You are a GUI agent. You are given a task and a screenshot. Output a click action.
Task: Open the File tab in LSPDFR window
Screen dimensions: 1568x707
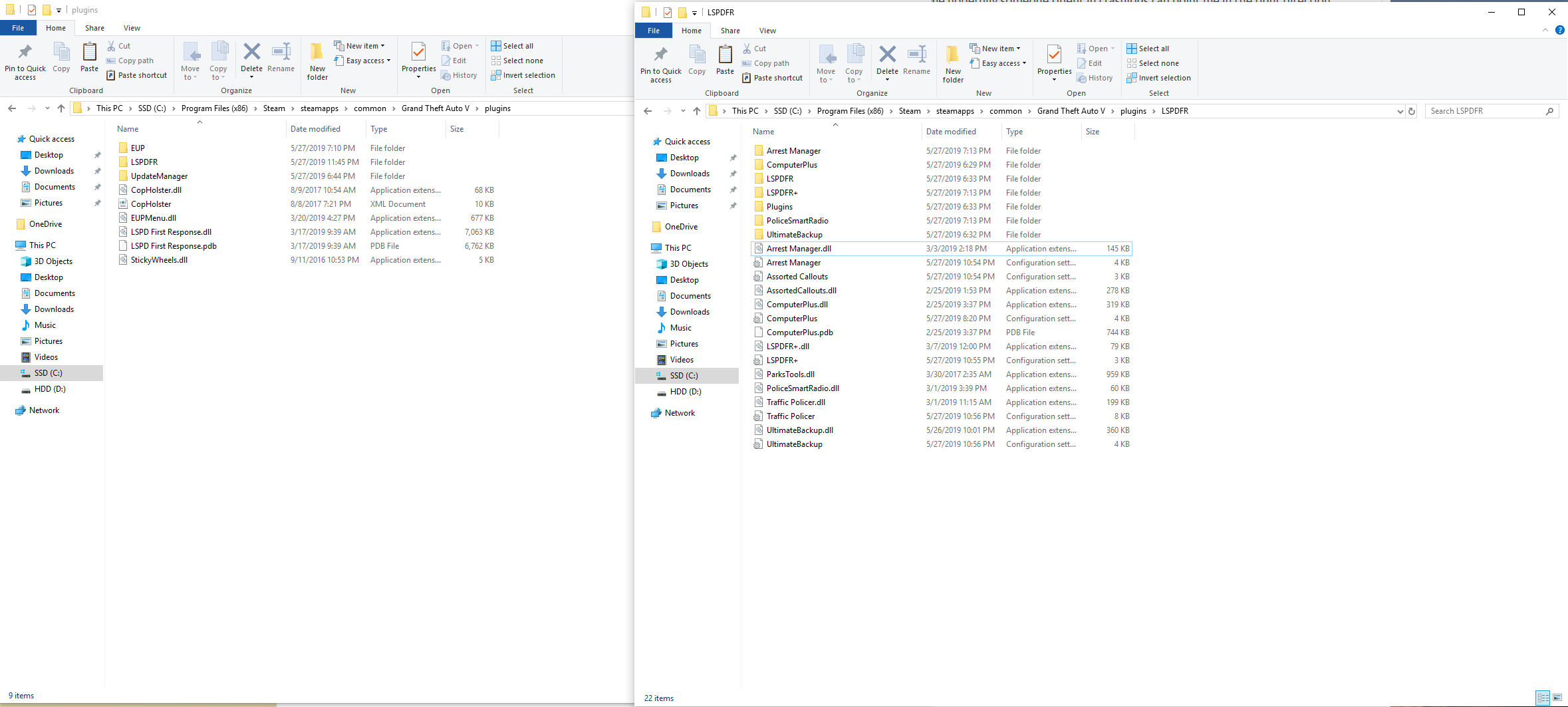654,31
